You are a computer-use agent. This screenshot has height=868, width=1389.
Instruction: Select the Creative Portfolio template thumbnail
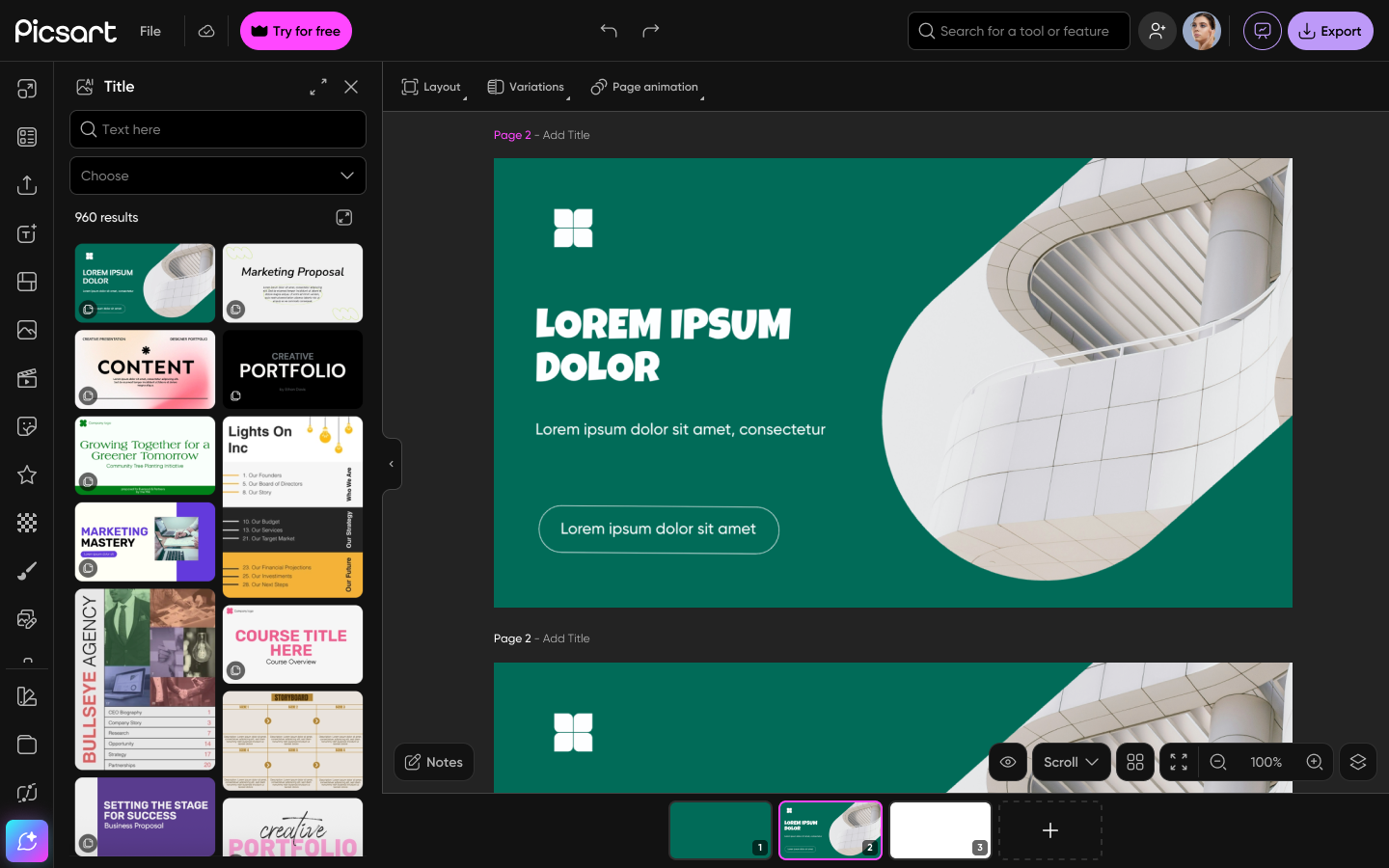[x=292, y=369]
